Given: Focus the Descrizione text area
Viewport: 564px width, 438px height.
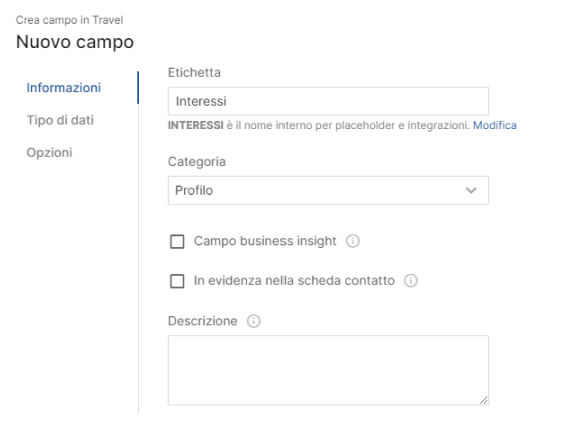Looking at the screenshot, I should coord(328,370).
